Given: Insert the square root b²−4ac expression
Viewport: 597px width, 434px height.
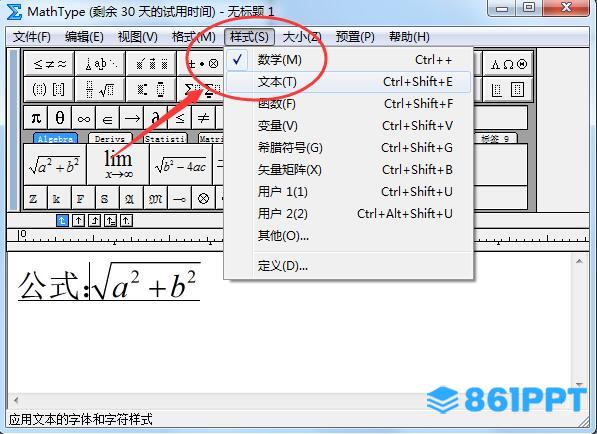Looking at the screenshot, I should tap(181, 165).
